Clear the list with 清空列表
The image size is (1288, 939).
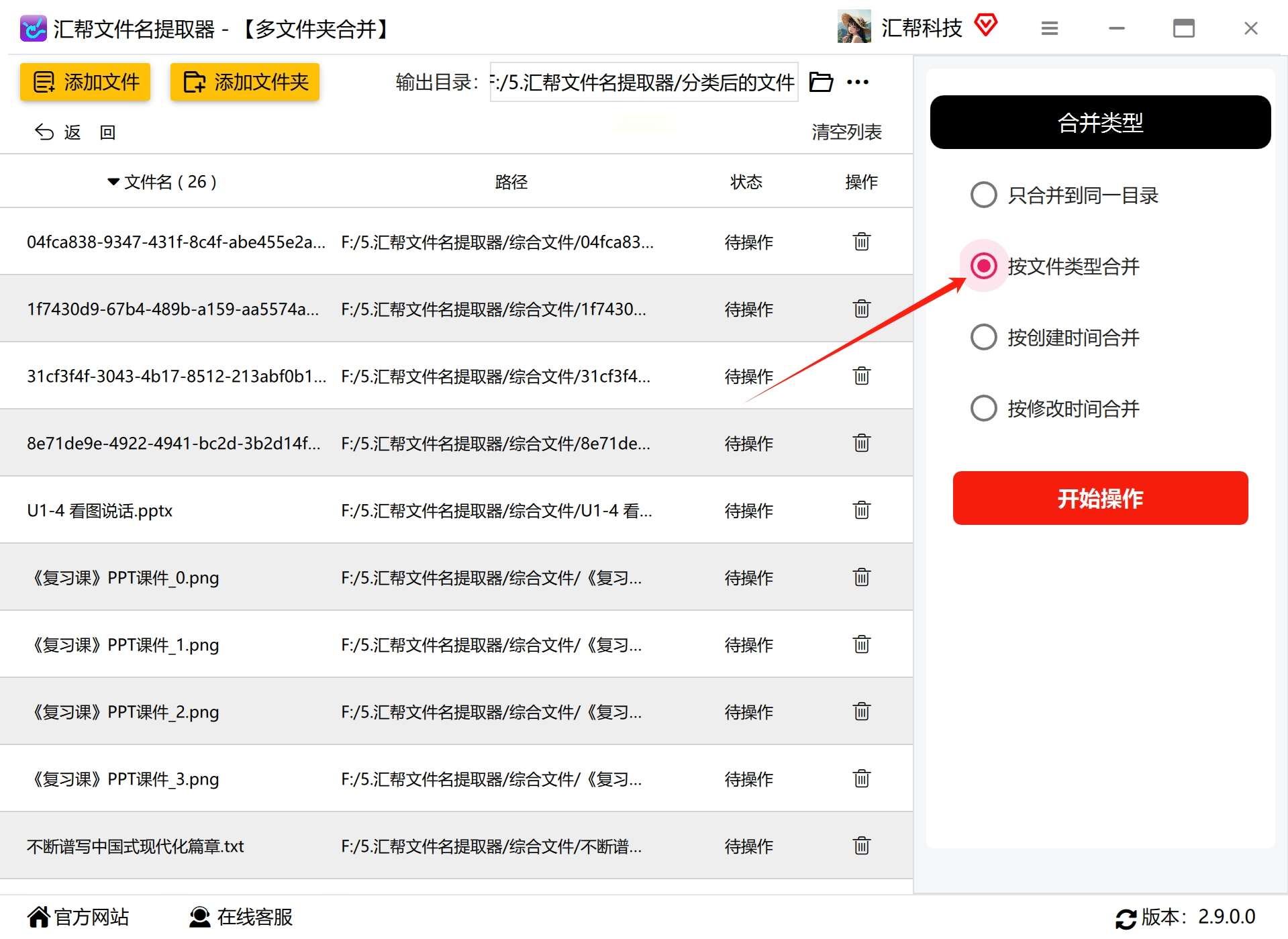point(846,132)
